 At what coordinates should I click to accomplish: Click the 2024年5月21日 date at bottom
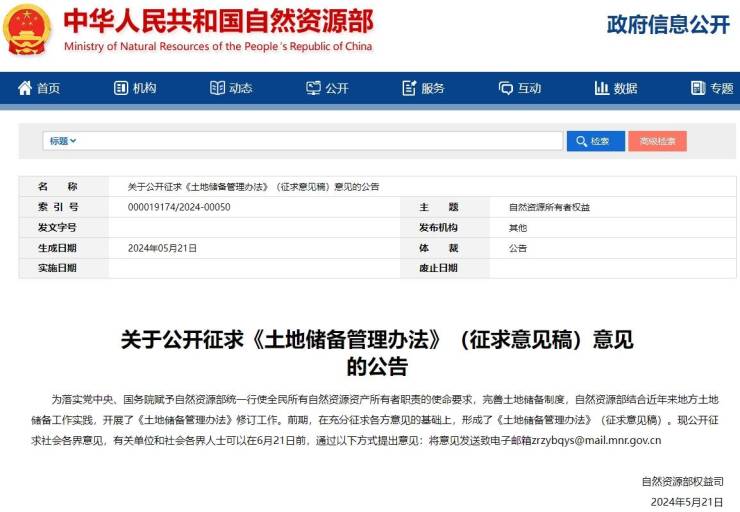click(687, 502)
